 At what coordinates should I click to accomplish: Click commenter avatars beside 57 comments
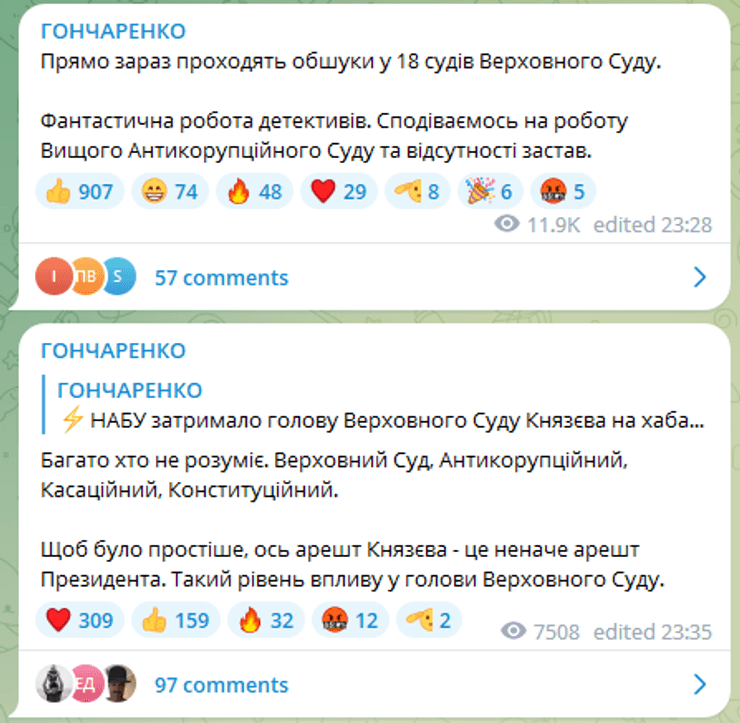pos(85,278)
